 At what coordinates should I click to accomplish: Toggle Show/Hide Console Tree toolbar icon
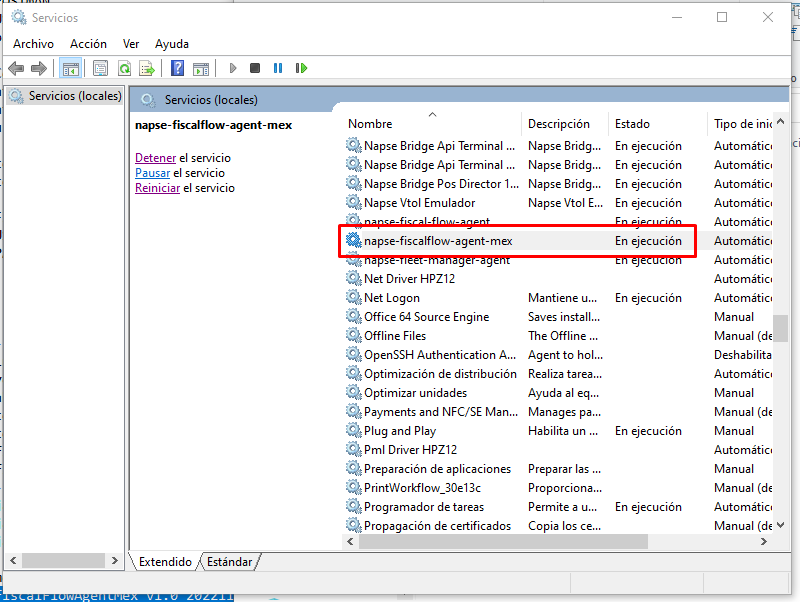tap(70, 68)
